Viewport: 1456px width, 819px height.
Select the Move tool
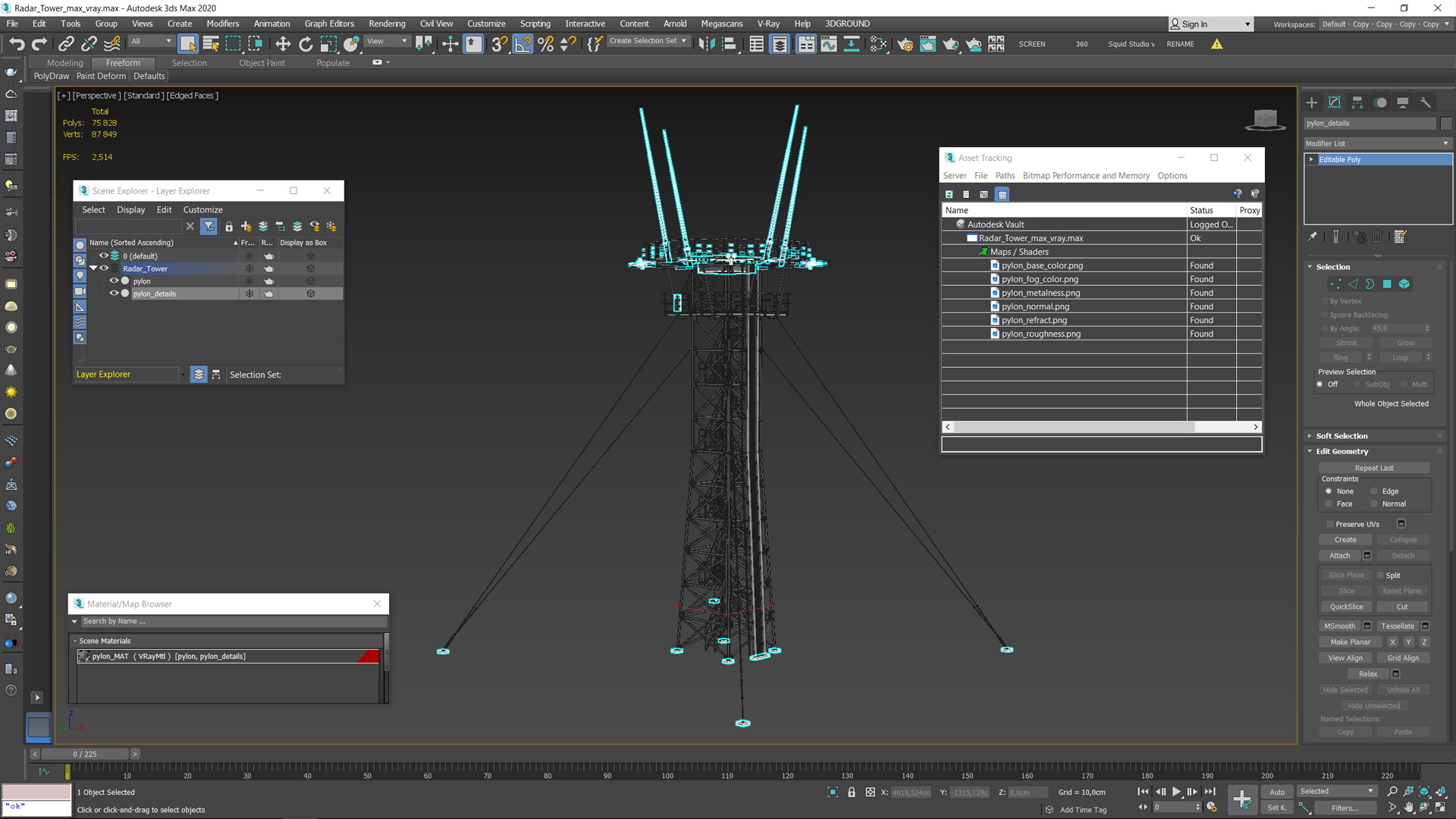283,44
